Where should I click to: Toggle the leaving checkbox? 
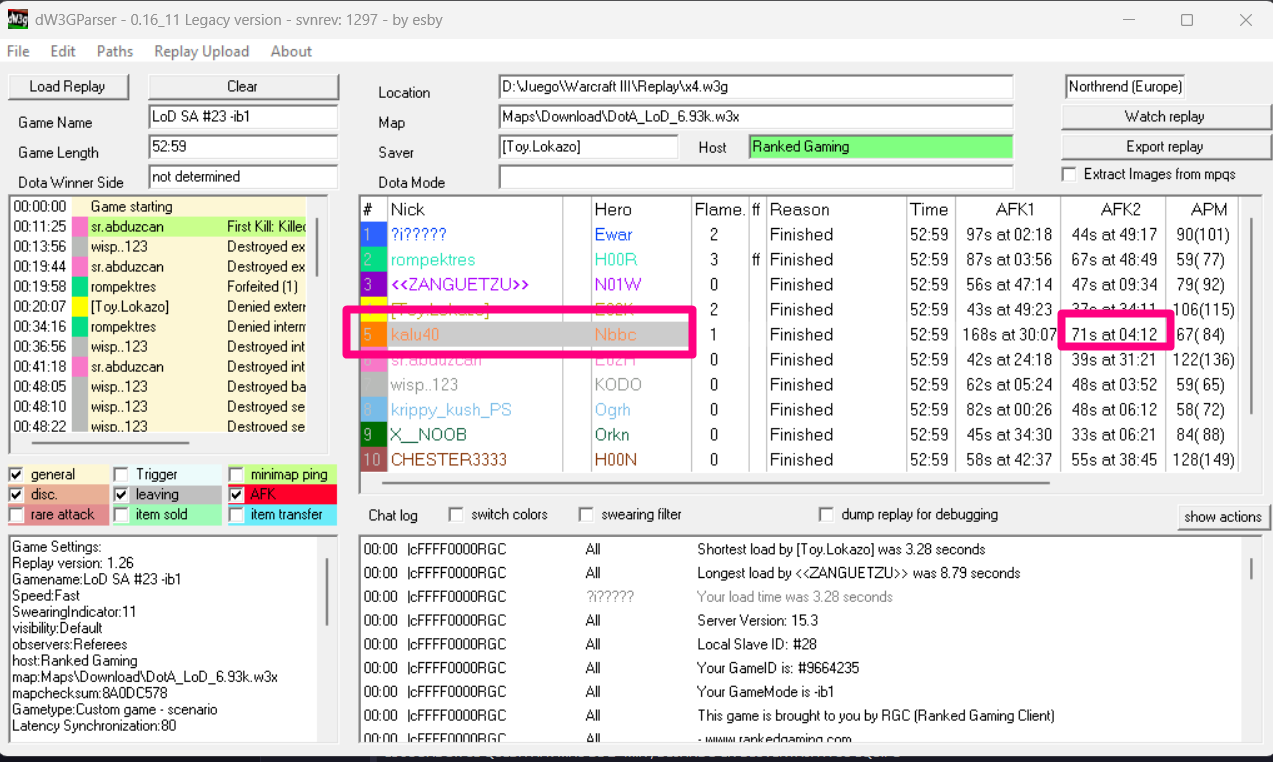point(121,494)
